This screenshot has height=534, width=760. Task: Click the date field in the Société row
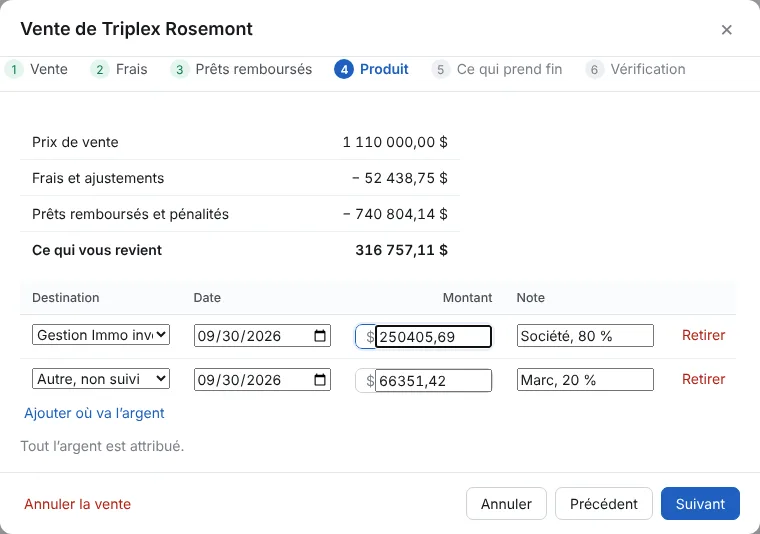[x=262, y=336]
